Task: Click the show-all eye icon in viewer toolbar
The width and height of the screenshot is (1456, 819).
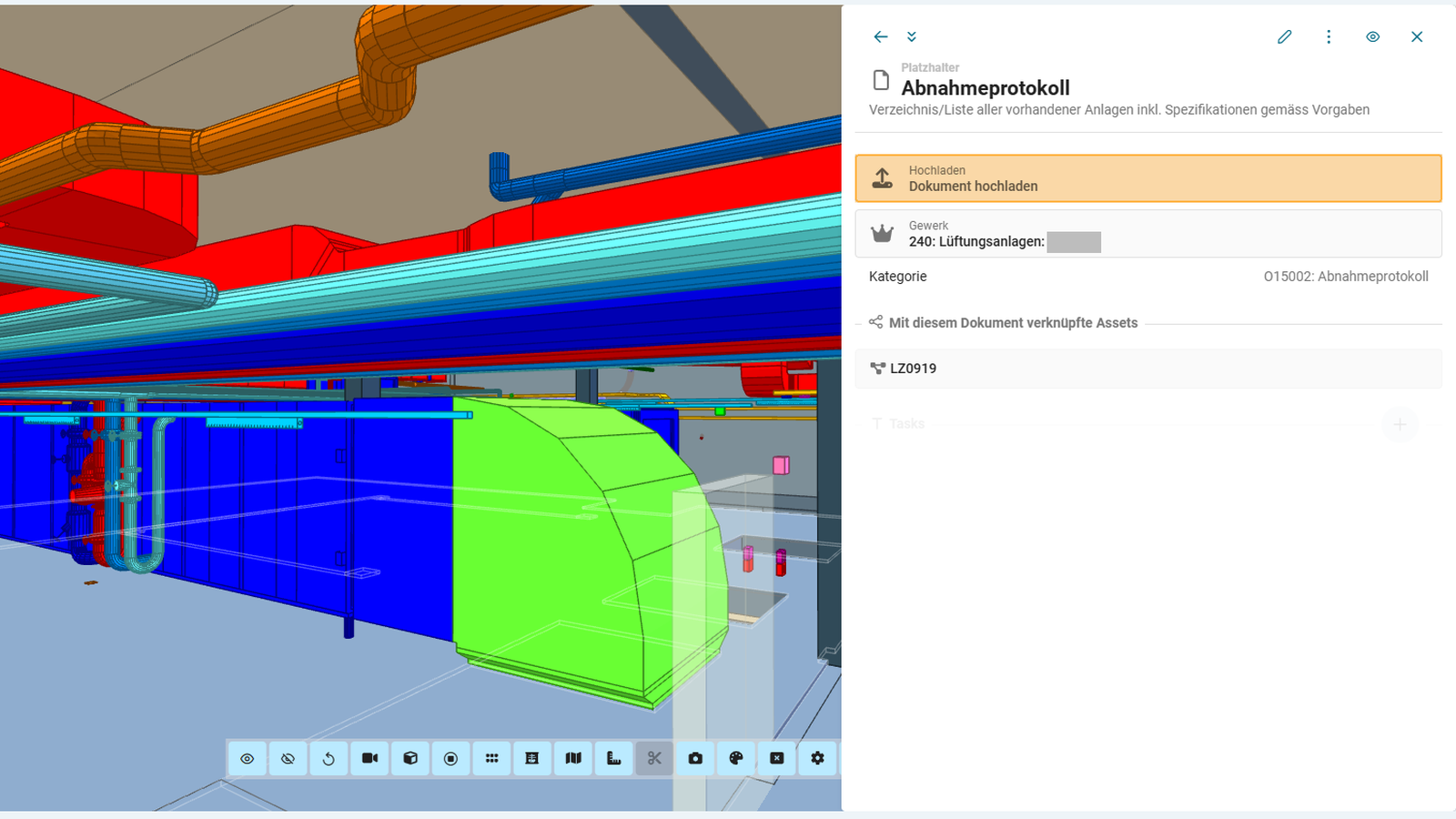Action: tap(247, 758)
